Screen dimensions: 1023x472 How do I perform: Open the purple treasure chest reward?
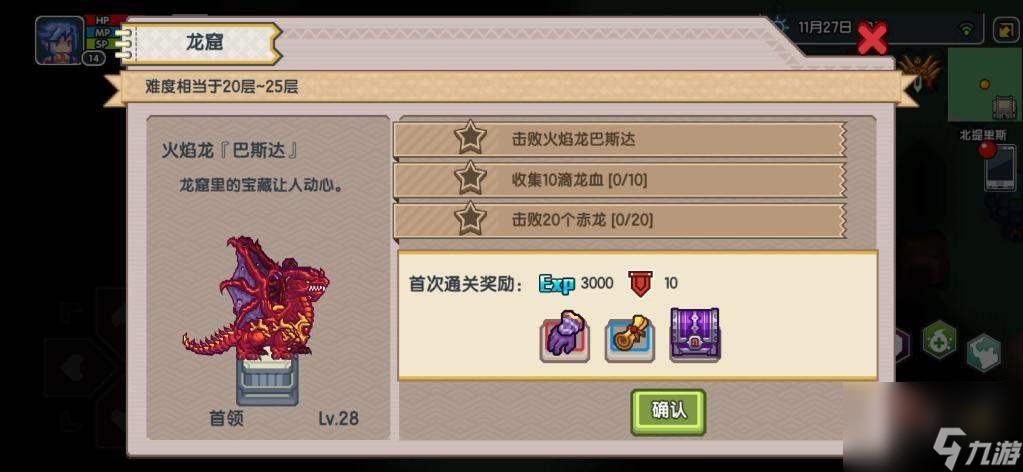(x=695, y=335)
